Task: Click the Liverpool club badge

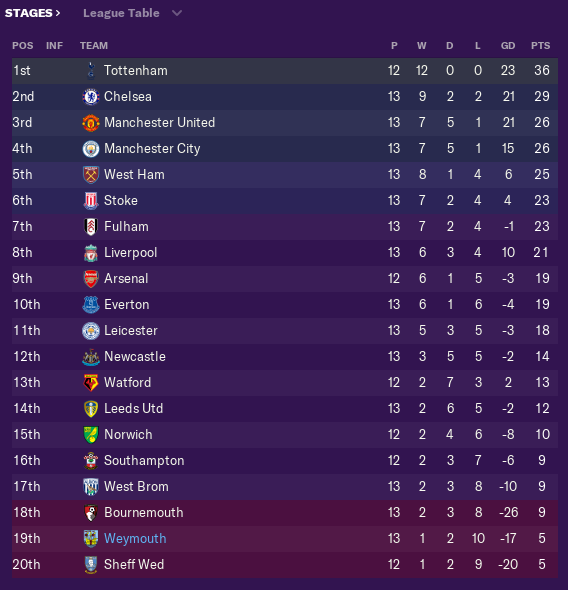Action: pos(91,253)
